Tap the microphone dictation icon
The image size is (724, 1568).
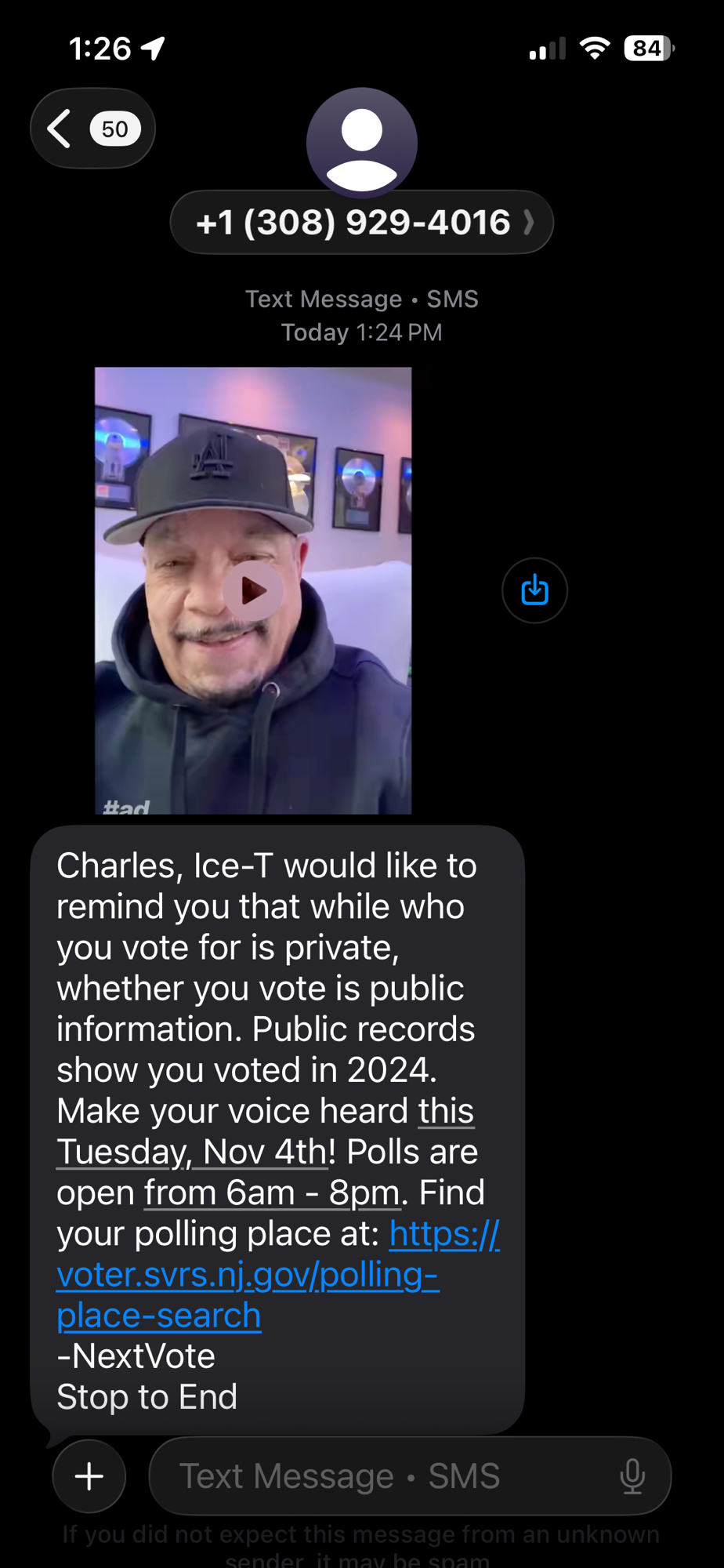click(632, 1476)
